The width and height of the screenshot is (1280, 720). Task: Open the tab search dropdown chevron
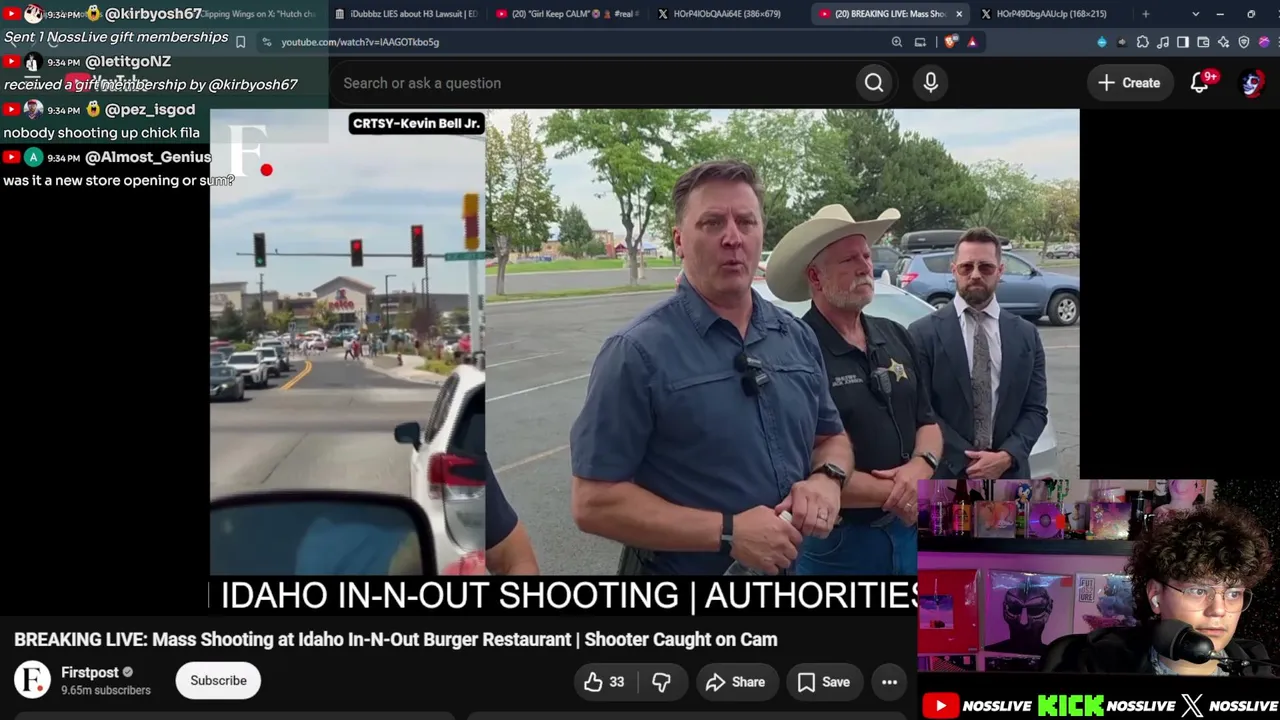coord(1196,14)
